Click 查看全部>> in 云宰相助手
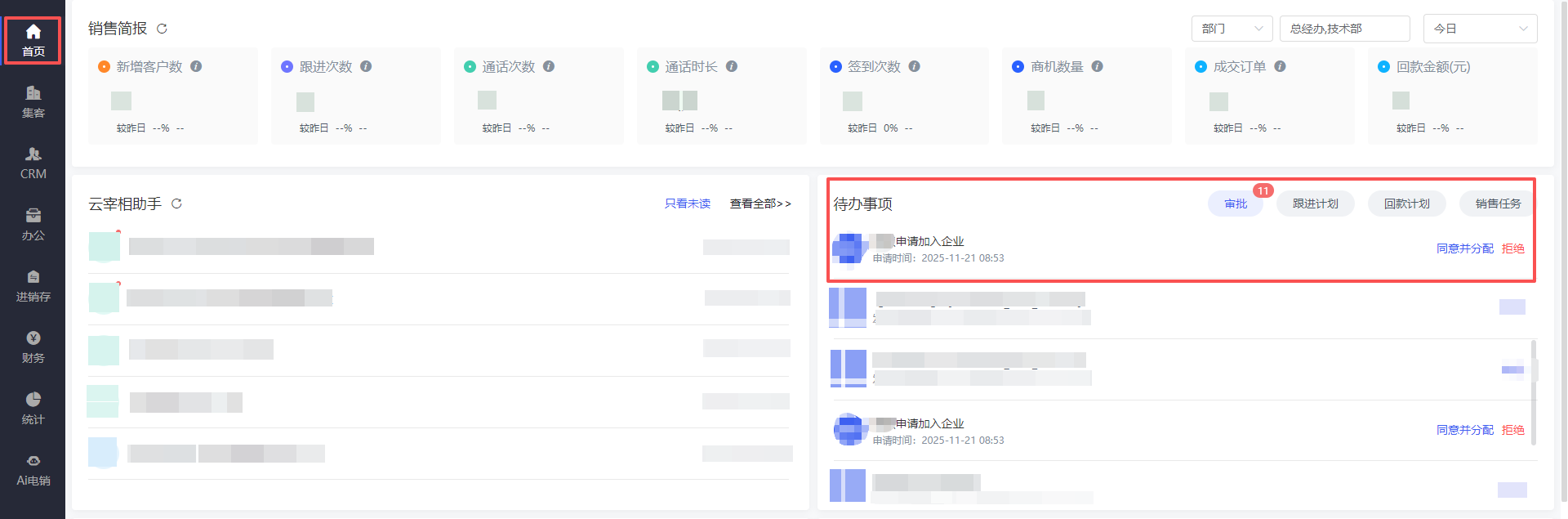Image resolution: width=1568 pixels, height=519 pixels. (x=759, y=204)
